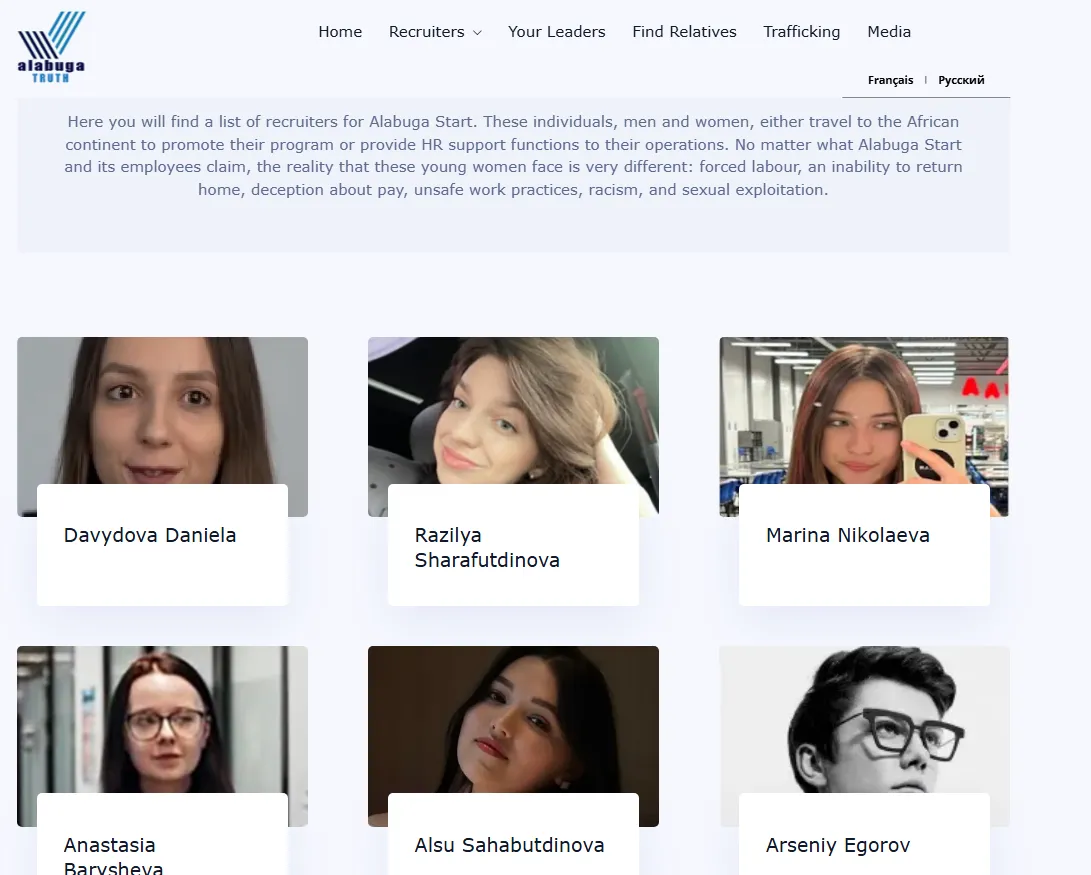Expand the Recruiters dropdown chevron
Screen dimensions: 1091x875
tap(478, 33)
